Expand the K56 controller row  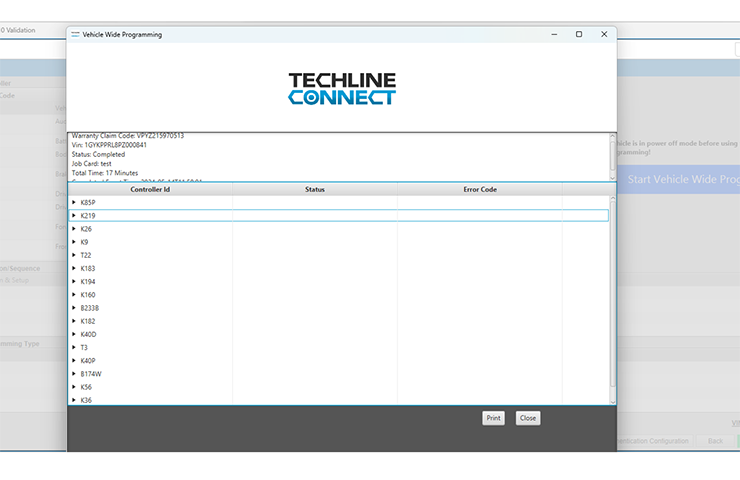click(74, 387)
